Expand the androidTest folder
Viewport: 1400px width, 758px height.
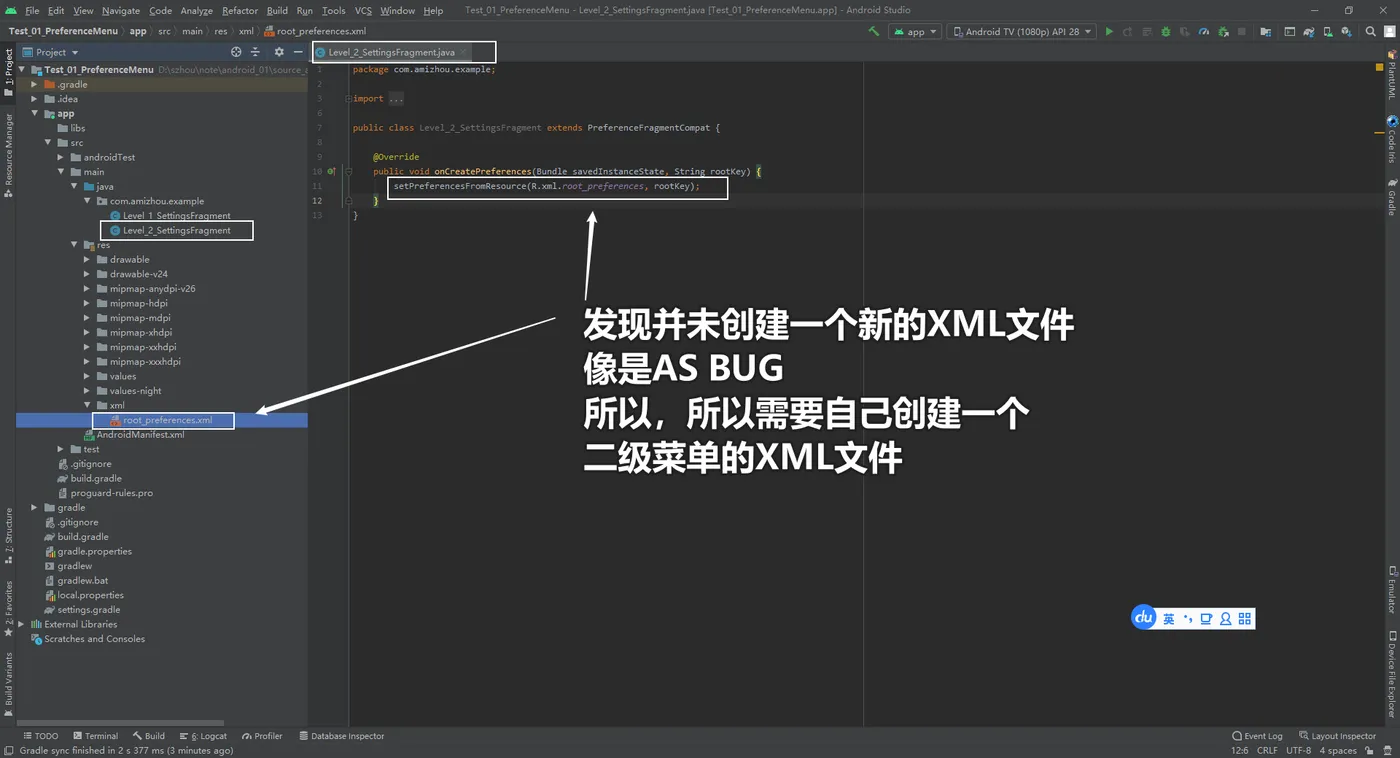[61, 157]
